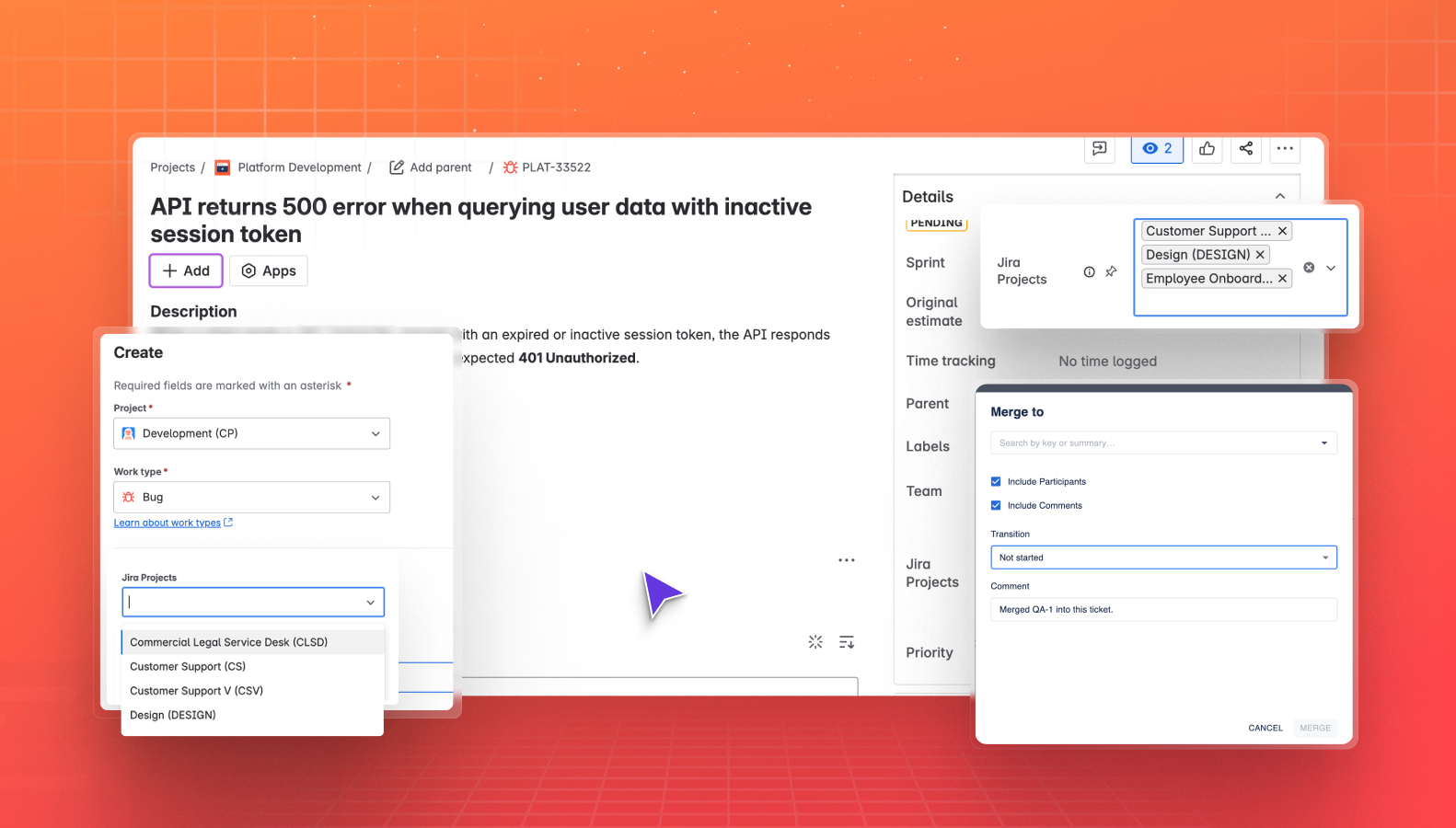Select Commercial Legal Service Desk (CLSD)
This screenshot has height=828, width=1456.
click(x=252, y=642)
